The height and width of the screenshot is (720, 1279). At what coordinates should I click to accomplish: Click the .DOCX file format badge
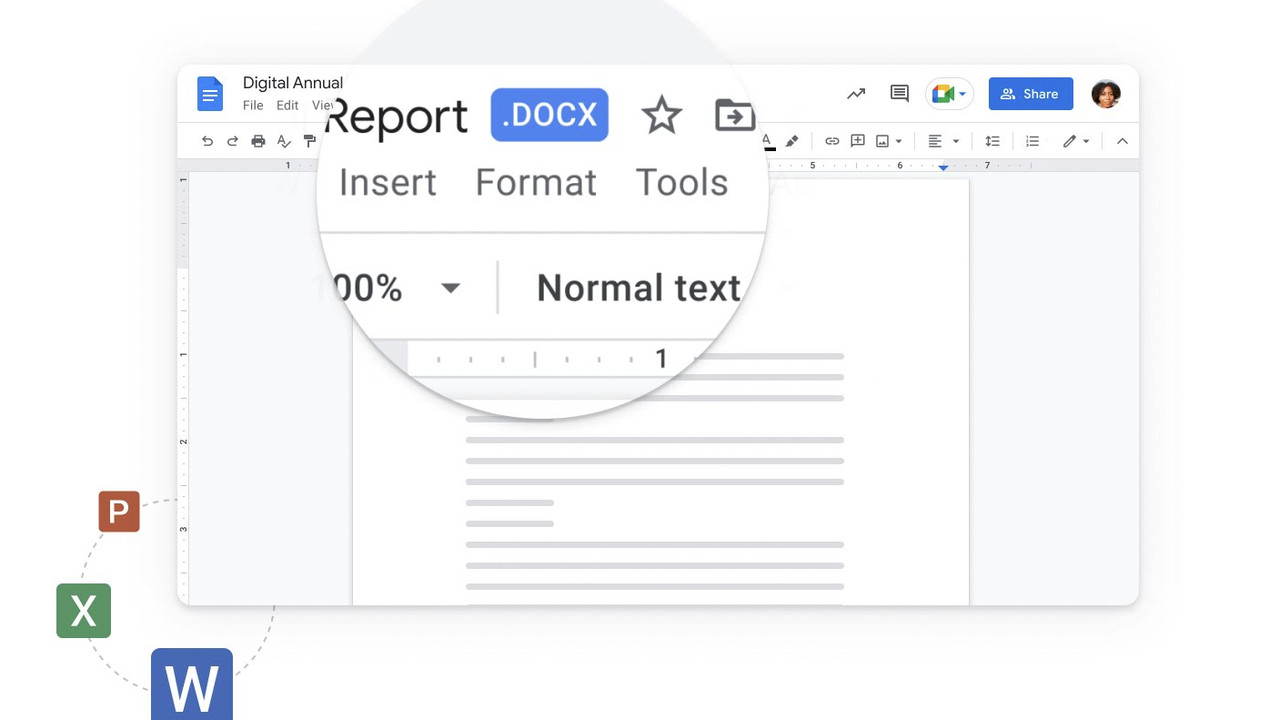(549, 115)
